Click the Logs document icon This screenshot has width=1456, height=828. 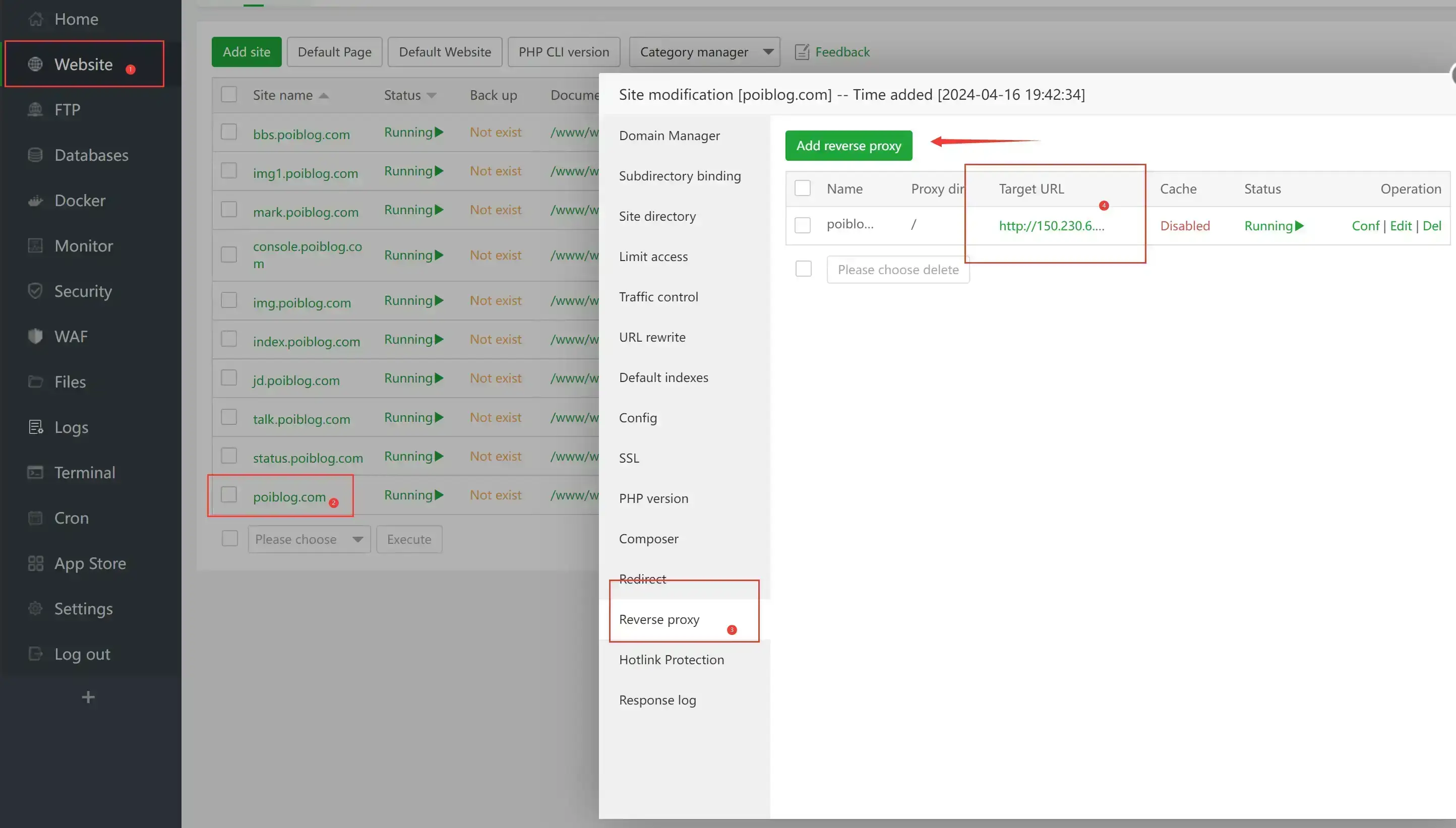(x=35, y=427)
